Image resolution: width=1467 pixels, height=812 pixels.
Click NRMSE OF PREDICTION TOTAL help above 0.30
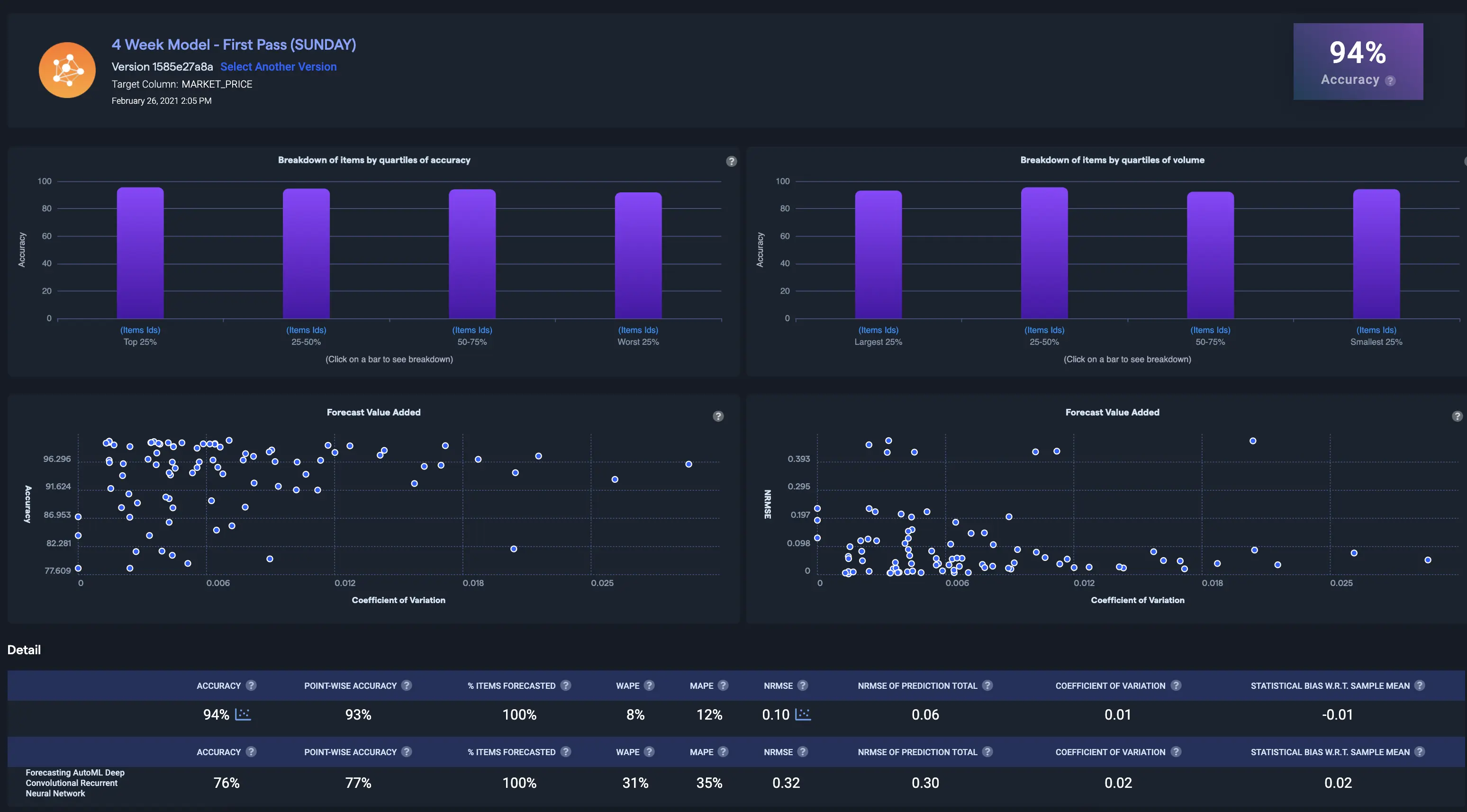pos(987,752)
